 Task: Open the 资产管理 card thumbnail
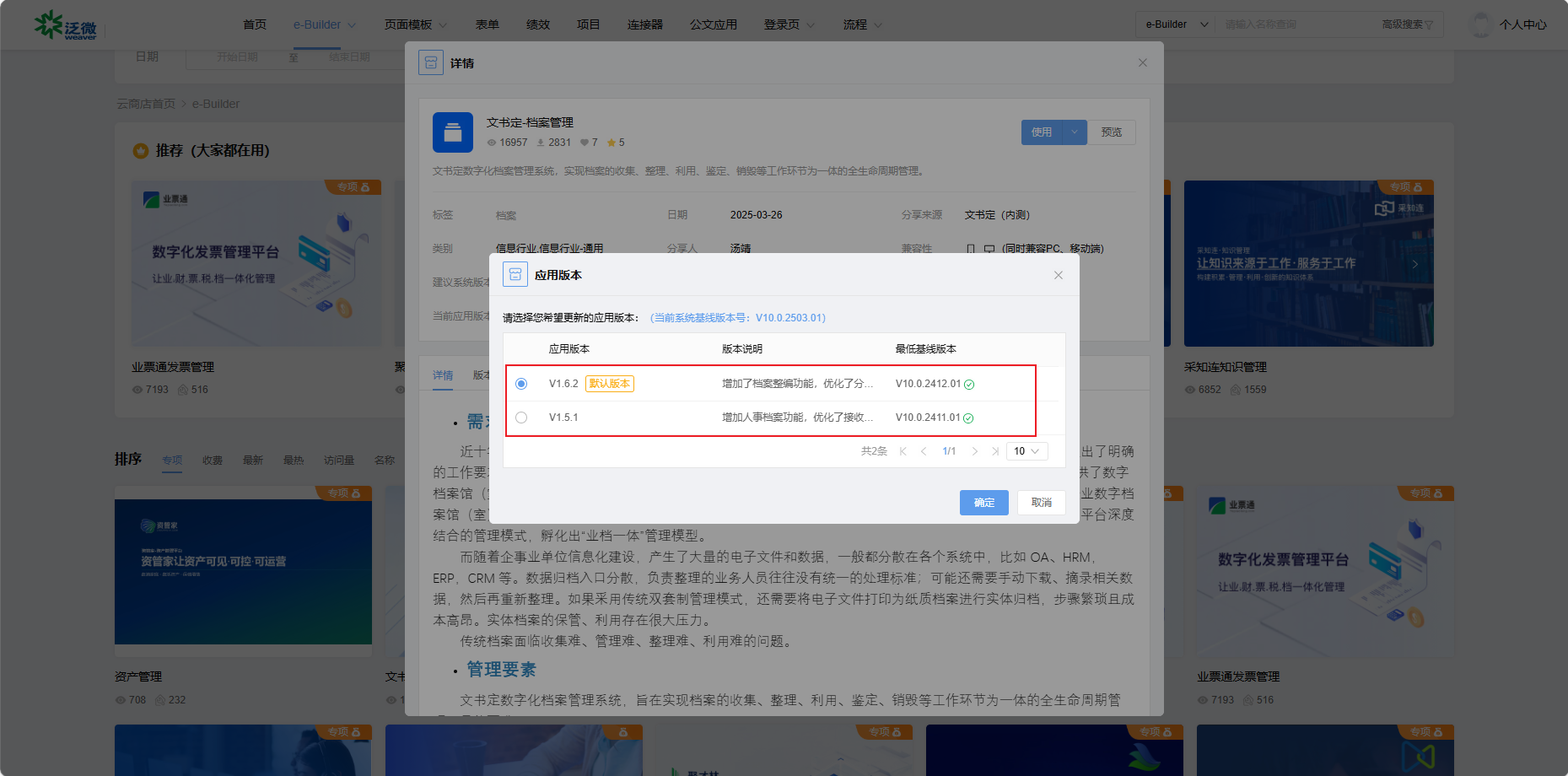tap(243, 572)
